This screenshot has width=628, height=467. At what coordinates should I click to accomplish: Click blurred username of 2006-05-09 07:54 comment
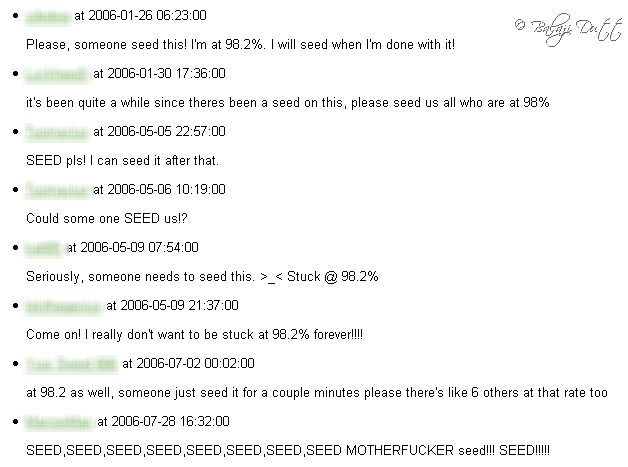coord(43,249)
